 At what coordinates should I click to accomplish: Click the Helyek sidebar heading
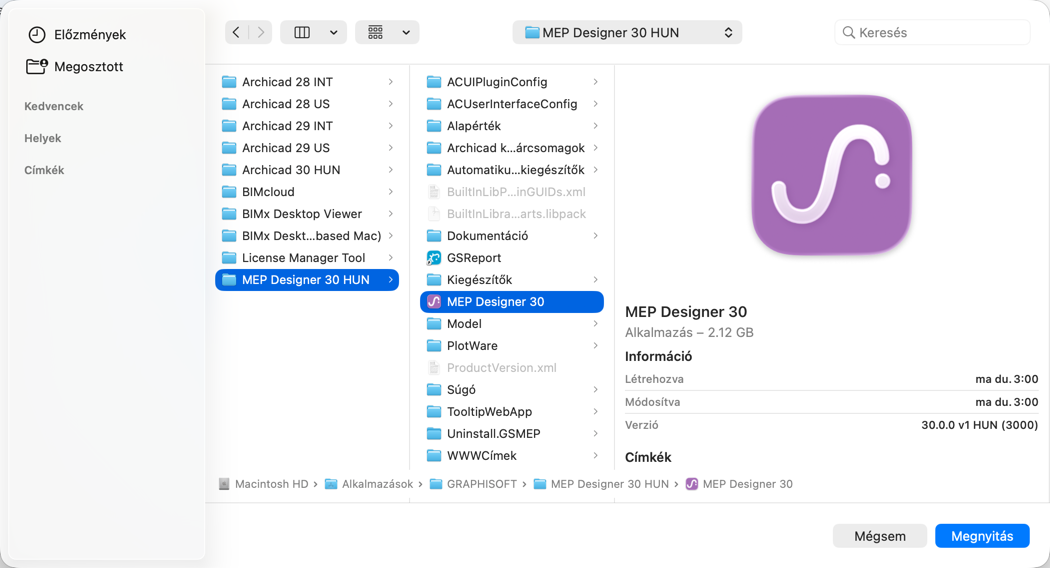[x=43, y=138]
